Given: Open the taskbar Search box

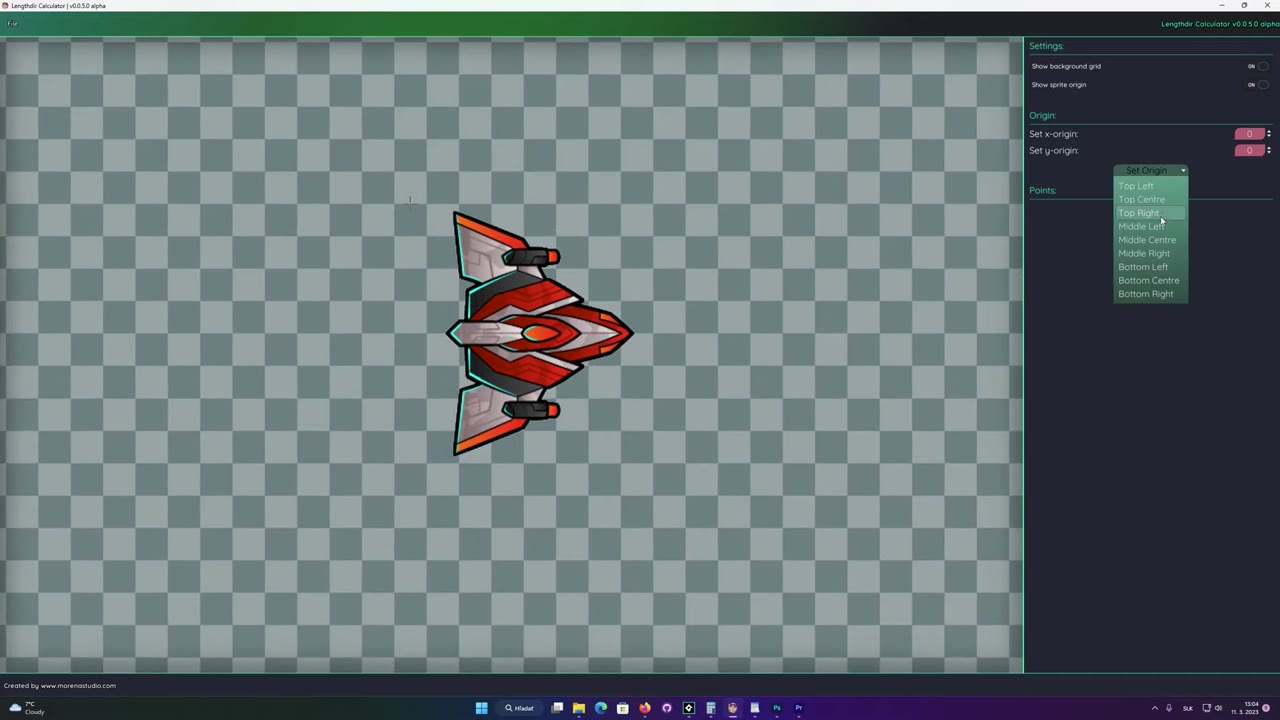Looking at the screenshot, I should (x=520, y=708).
